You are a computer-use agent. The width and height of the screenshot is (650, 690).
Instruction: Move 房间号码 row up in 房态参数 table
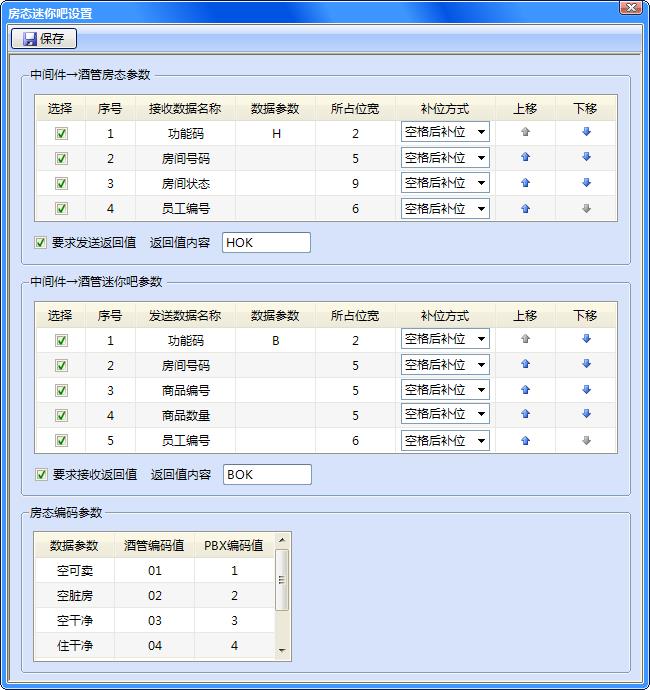tap(525, 158)
